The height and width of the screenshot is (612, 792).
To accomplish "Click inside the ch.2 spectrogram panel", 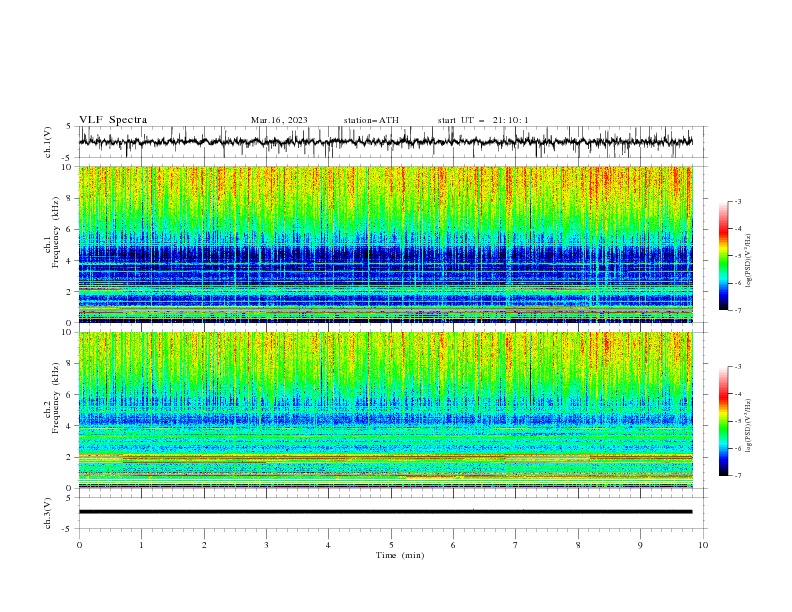I will coord(385,410).
